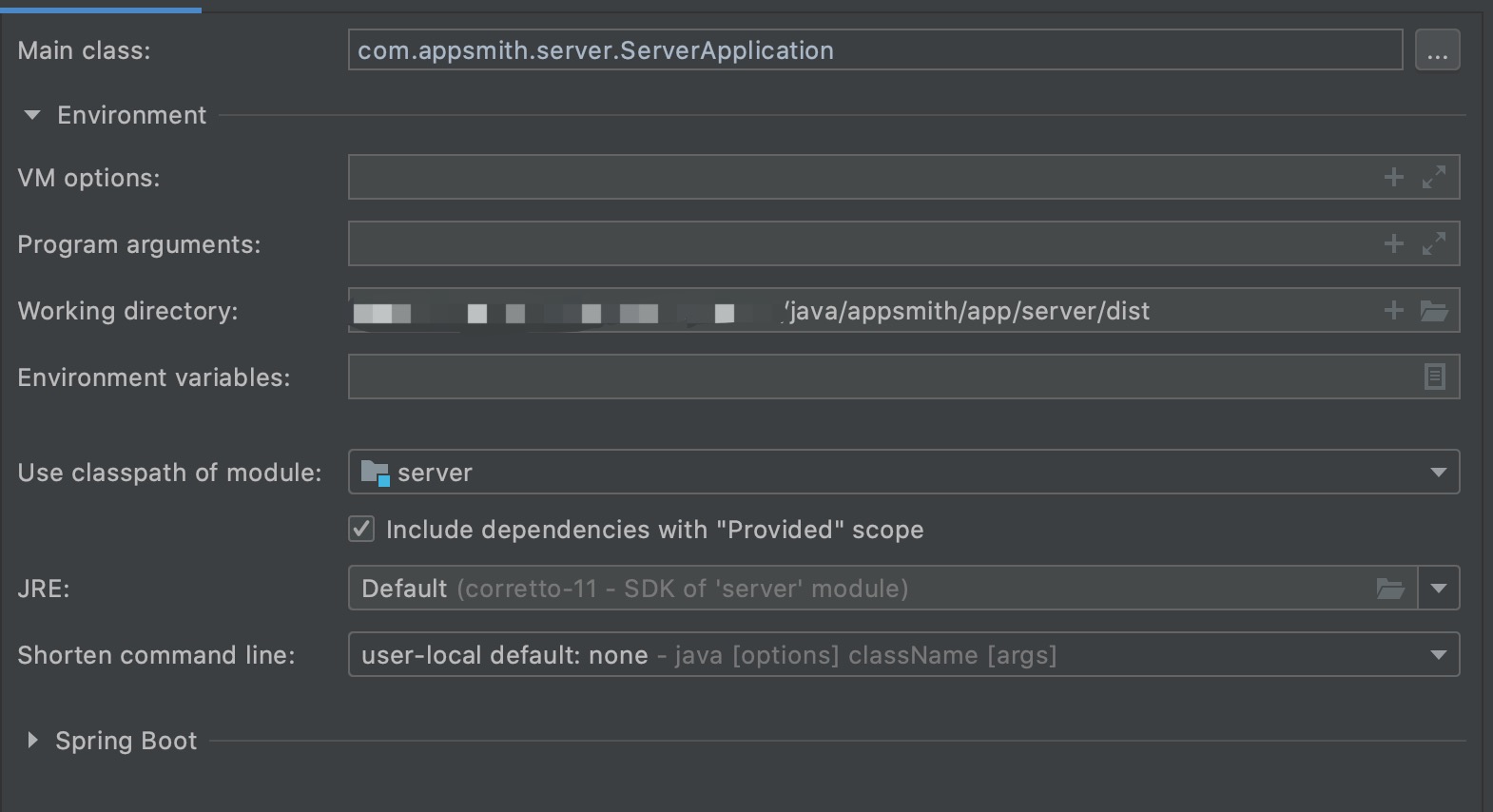Click into the Main class text field
The width and height of the screenshot is (1493, 812).
click(x=875, y=50)
